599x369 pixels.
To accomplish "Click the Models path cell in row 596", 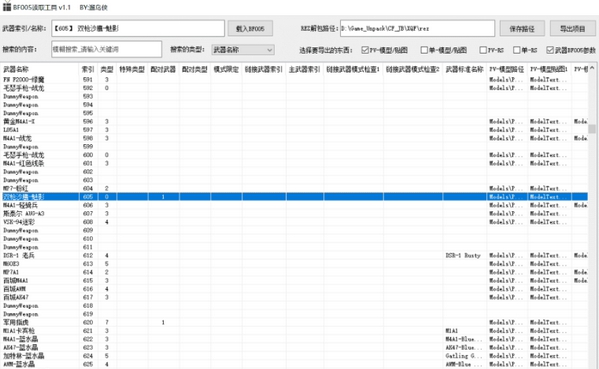I will [x=506, y=121].
